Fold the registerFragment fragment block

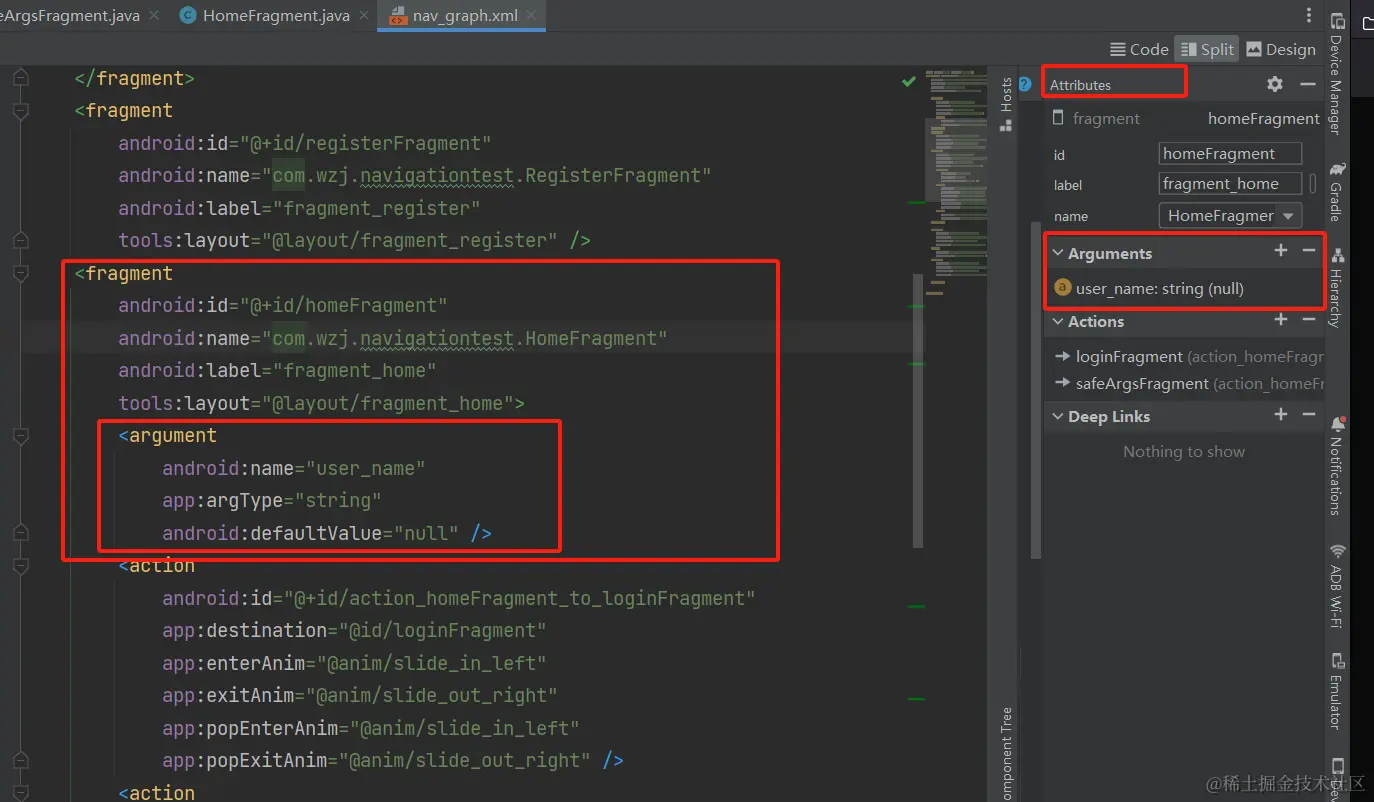(x=20, y=110)
